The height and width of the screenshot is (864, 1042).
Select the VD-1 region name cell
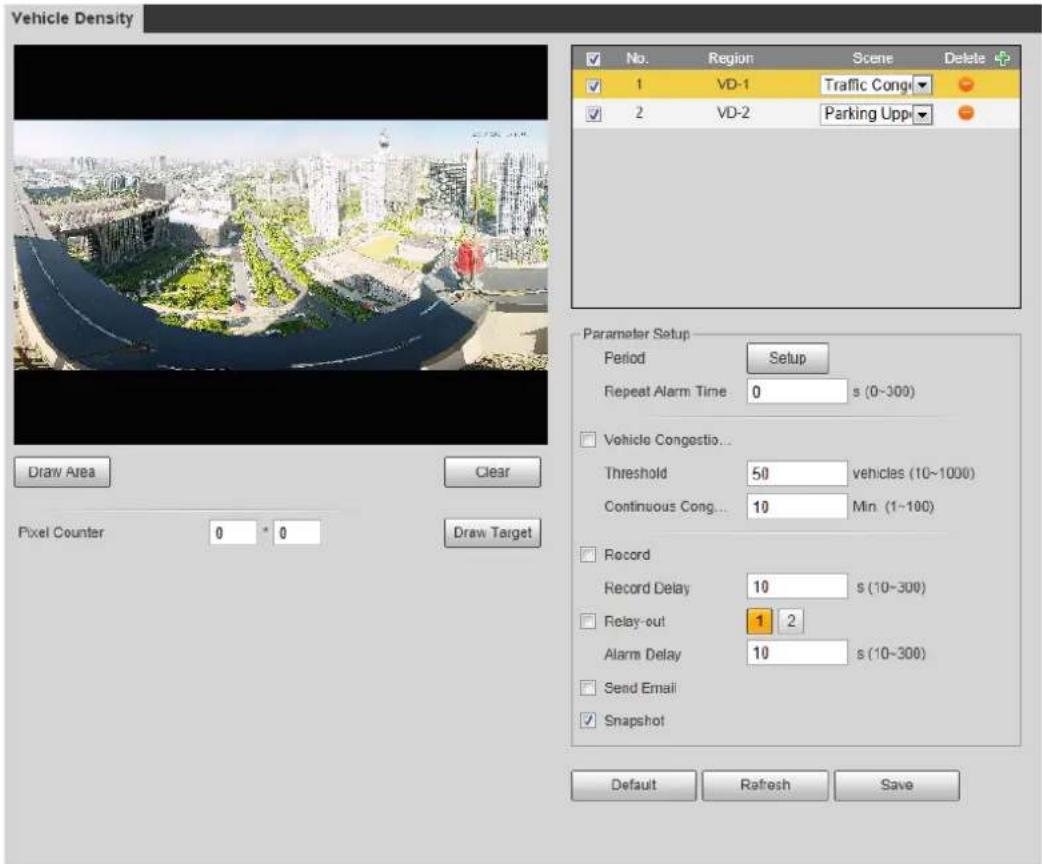tap(733, 84)
